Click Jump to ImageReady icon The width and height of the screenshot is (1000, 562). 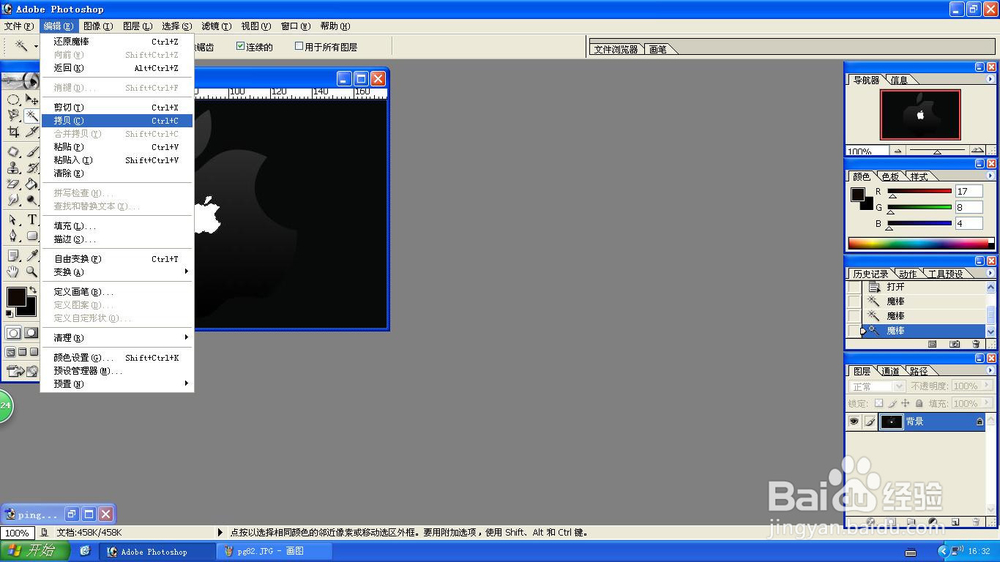click(x=22, y=371)
